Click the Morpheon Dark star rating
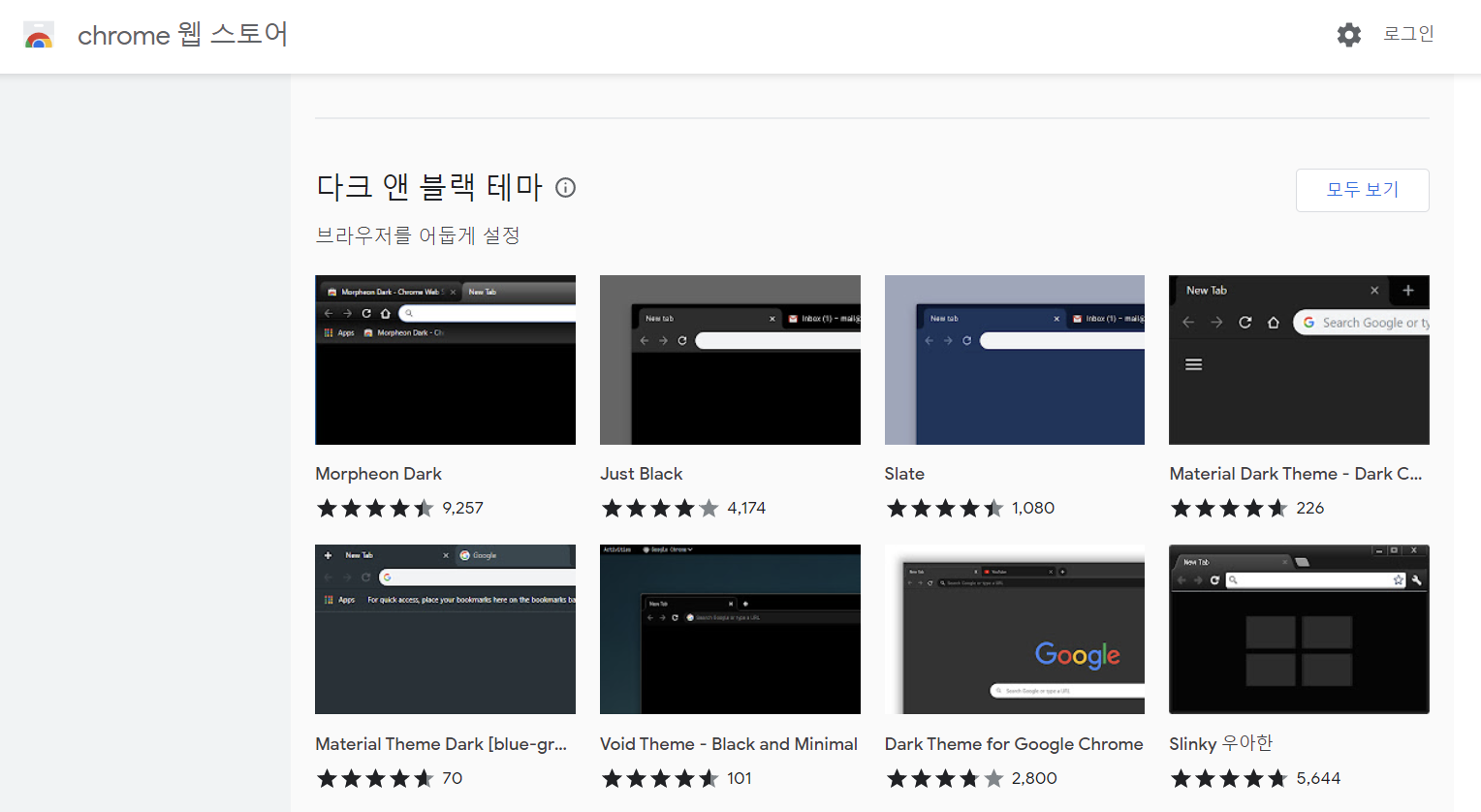 pyautogui.click(x=375, y=508)
